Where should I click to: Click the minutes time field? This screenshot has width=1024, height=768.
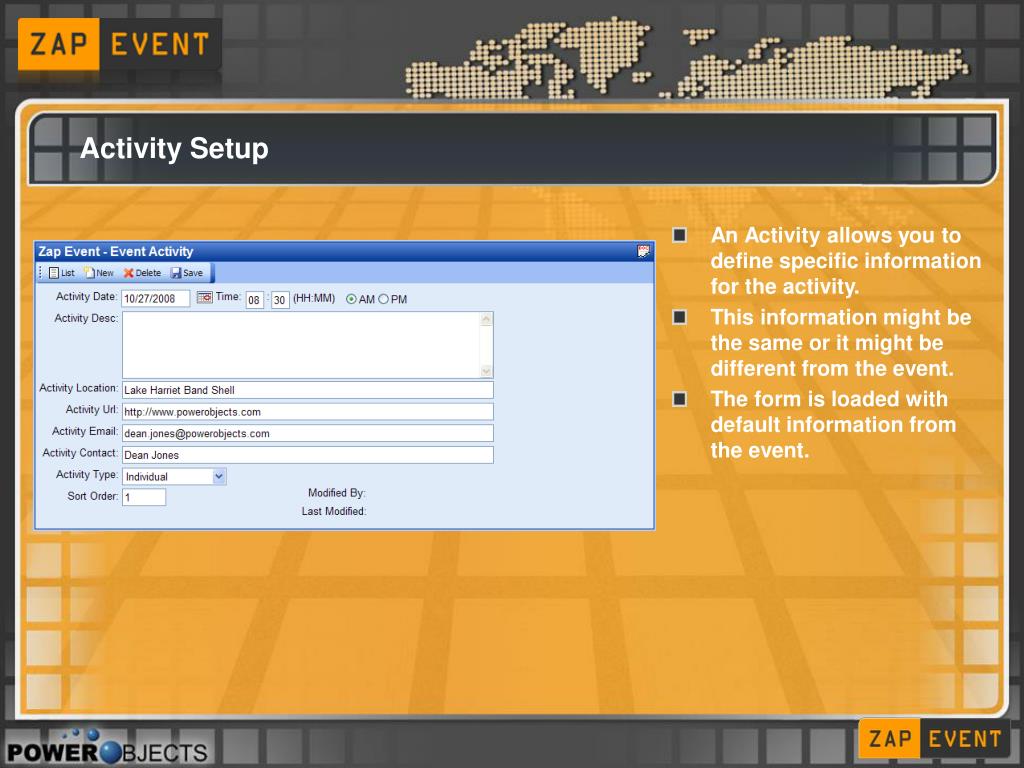280,300
